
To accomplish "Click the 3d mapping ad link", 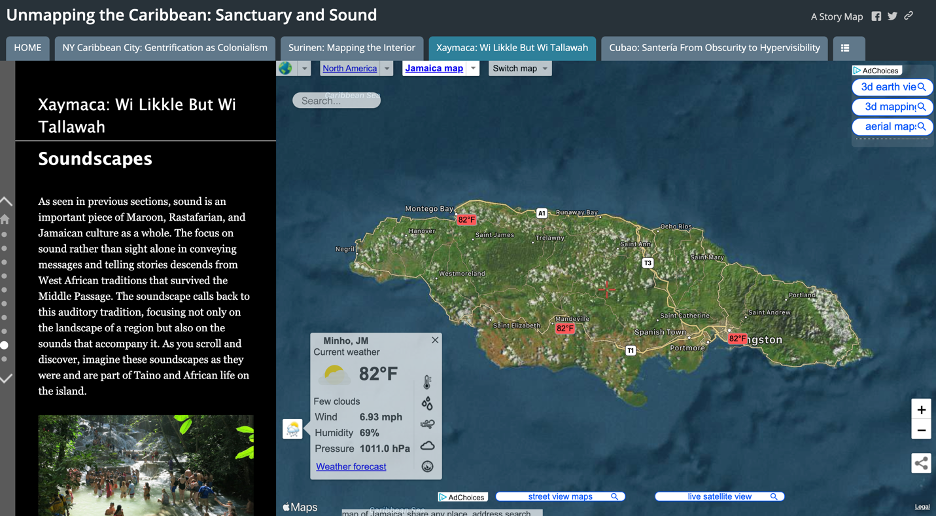I will pyautogui.click(x=892, y=107).
